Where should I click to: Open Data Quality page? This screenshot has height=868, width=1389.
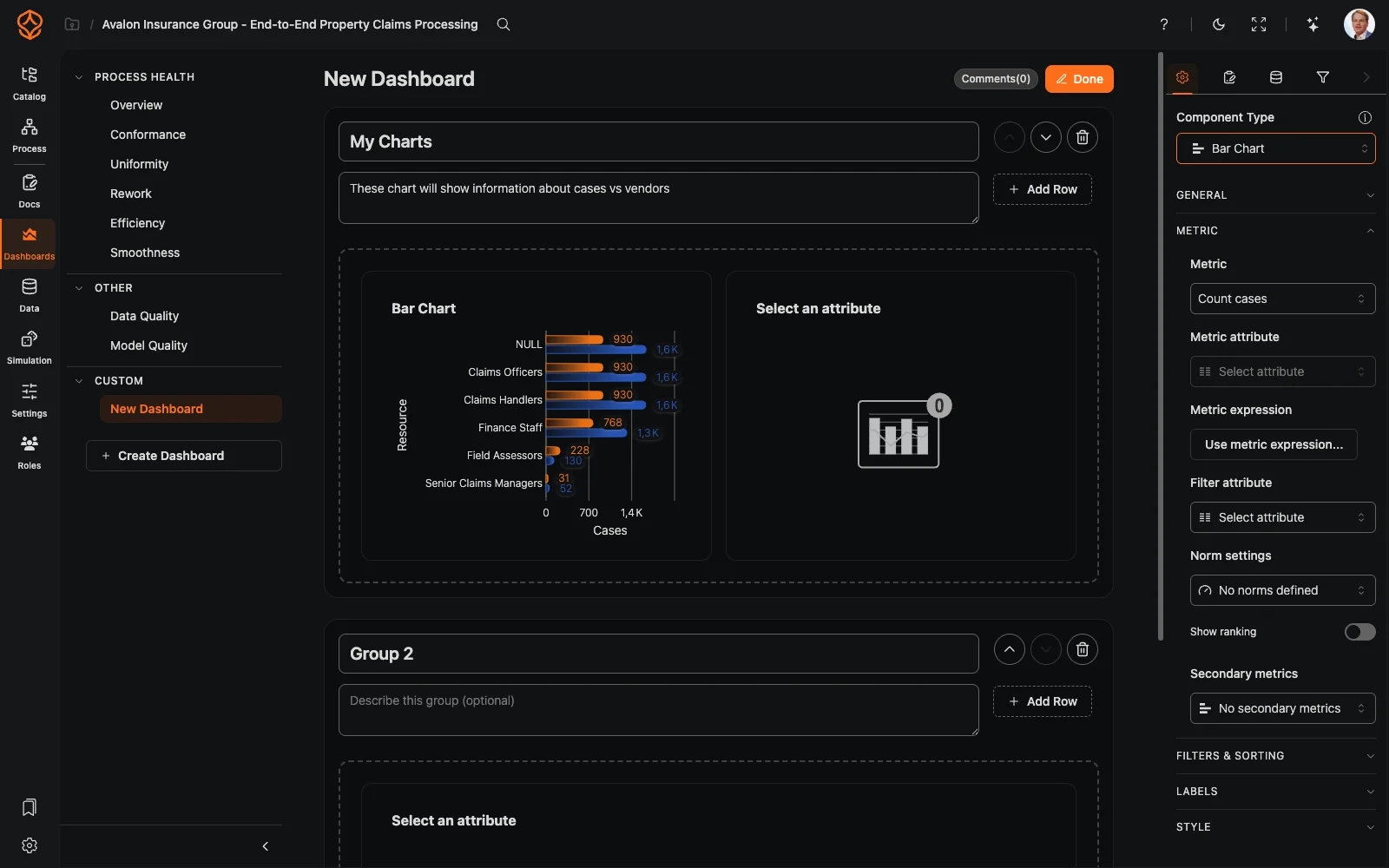point(144,316)
